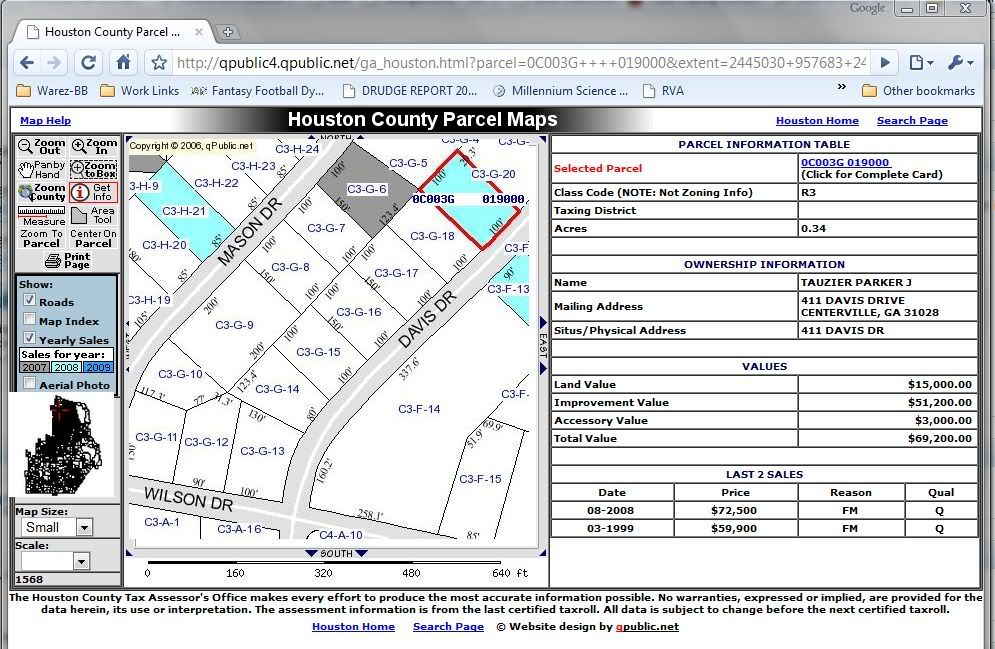
Task: Choose the Area Tool
Action: pos(94,216)
